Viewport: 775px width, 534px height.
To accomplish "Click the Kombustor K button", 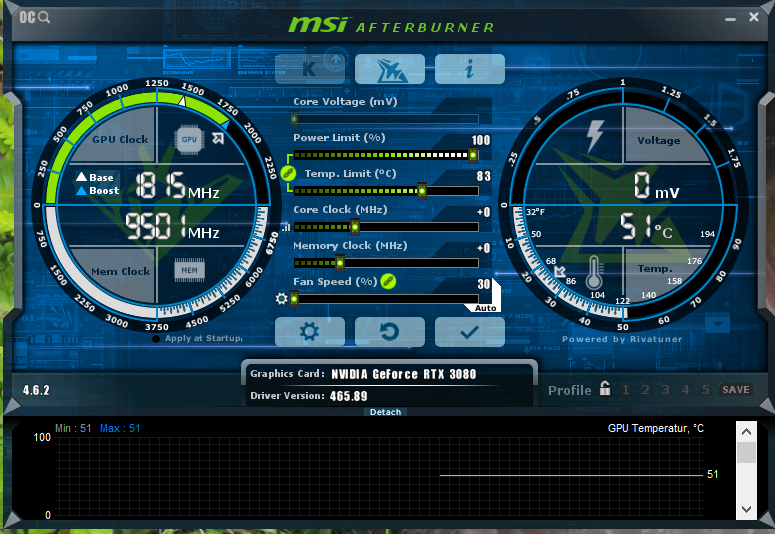I will click(x=310, y=69).
